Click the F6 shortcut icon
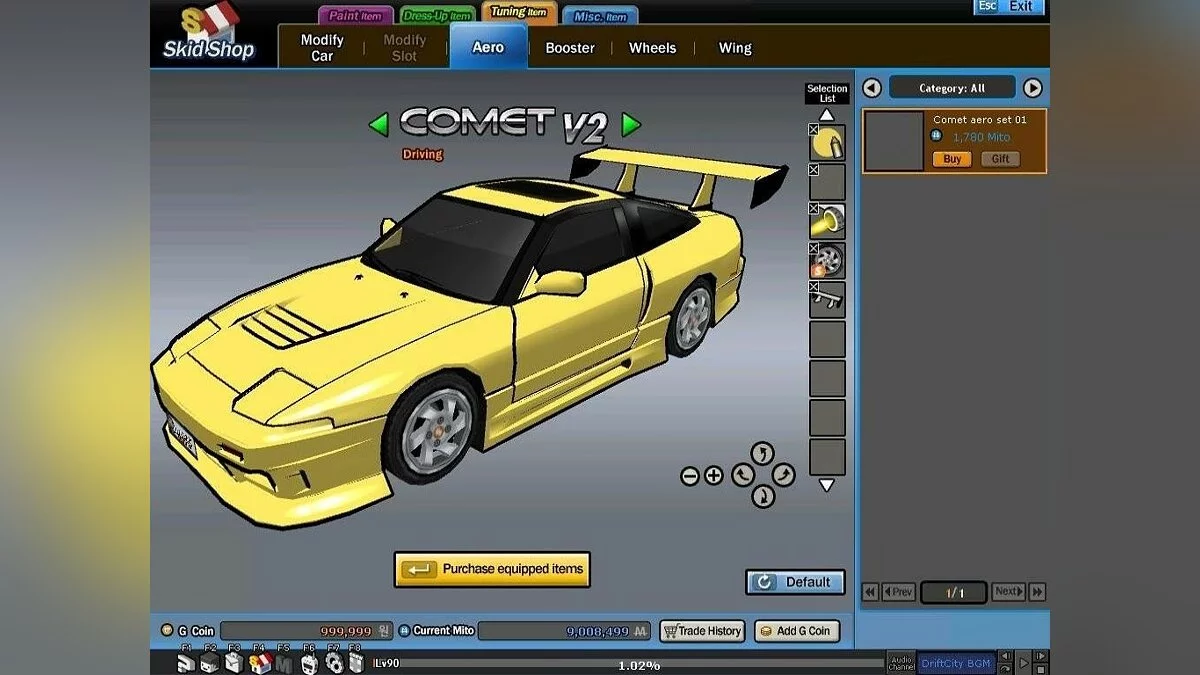 pos(309,661)
